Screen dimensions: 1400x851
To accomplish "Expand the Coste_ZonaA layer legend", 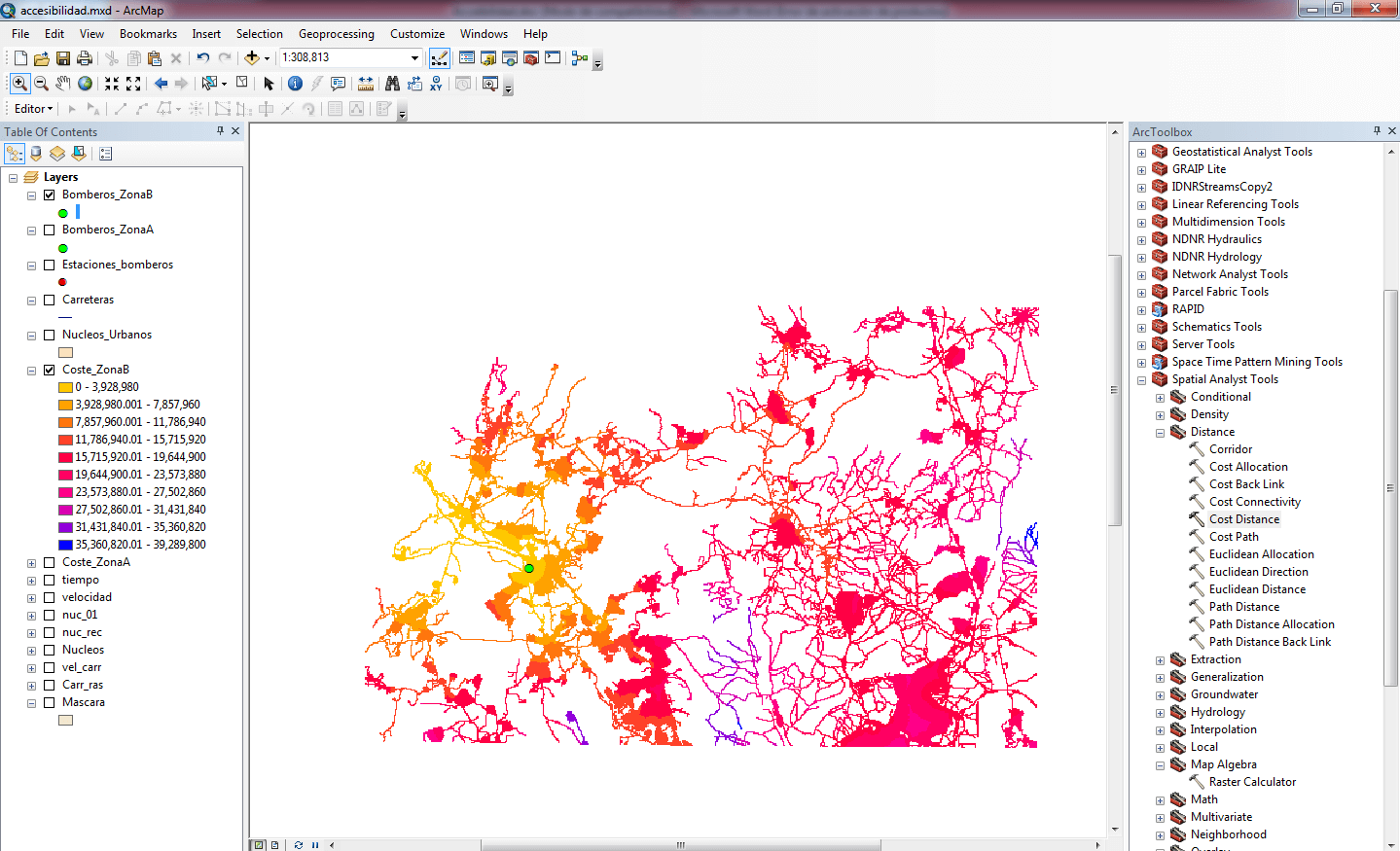I will tap(32, 563).
